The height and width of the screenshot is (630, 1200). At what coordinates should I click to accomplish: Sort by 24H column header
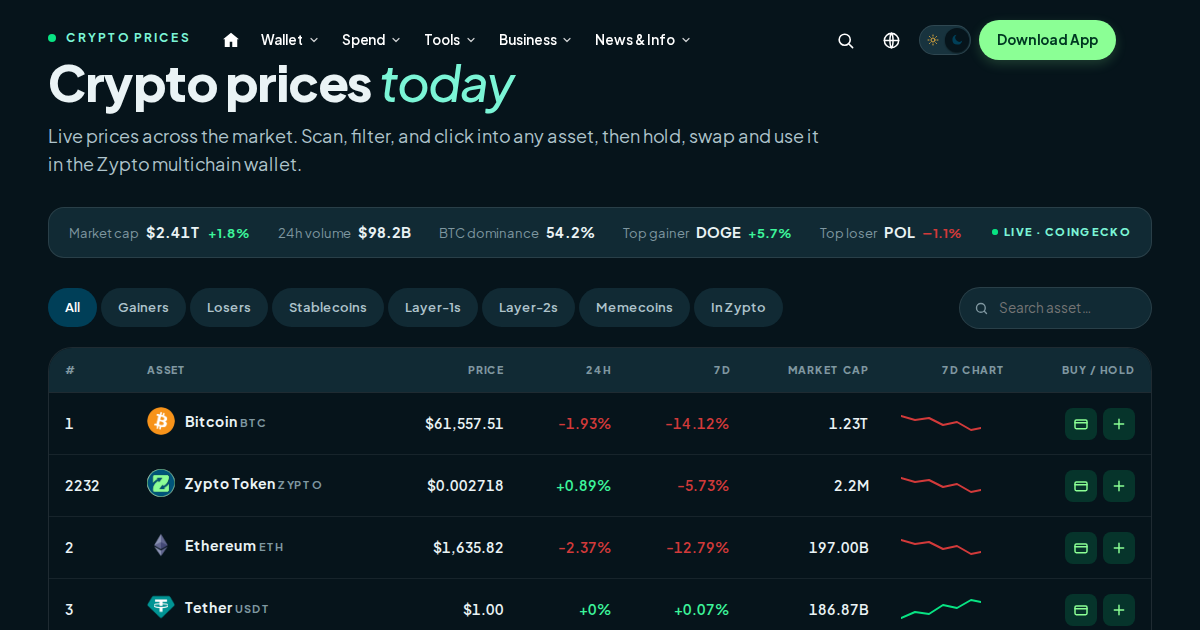click(598, 370)
